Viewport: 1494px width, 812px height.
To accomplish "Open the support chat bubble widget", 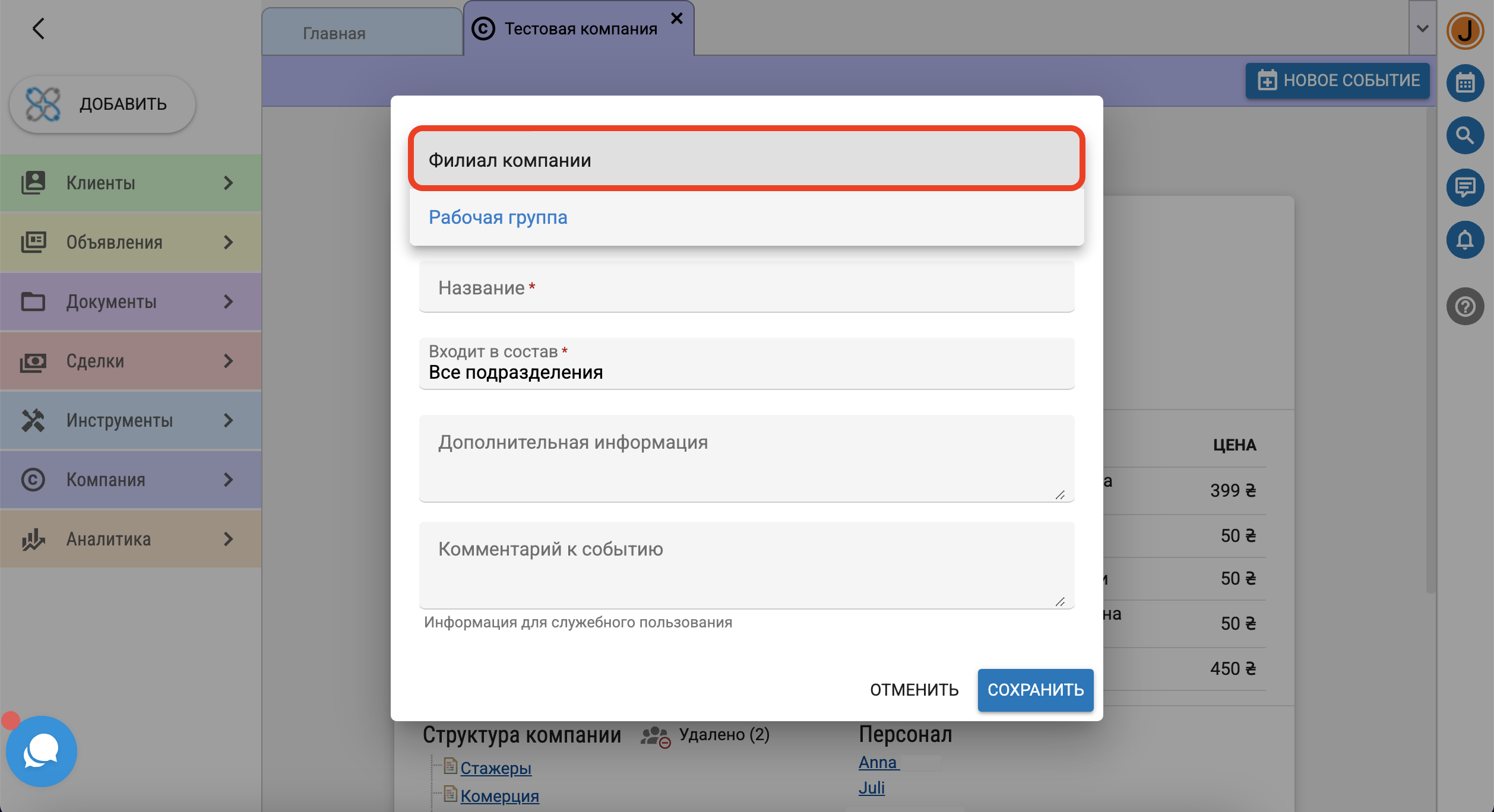I will pyautogui.click(x=42, y=751).
